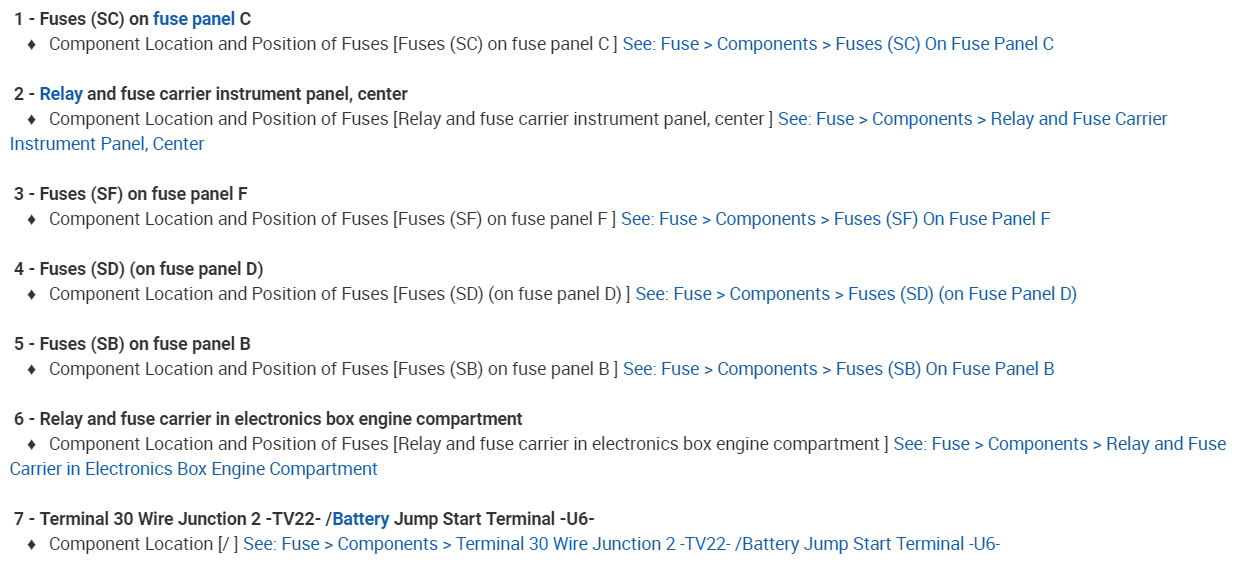The height and width of the screenshot is (585, 1249).
Task: Click the diamond bullet under the Fuses (SB) heading
Action: (x=31, y=369)
